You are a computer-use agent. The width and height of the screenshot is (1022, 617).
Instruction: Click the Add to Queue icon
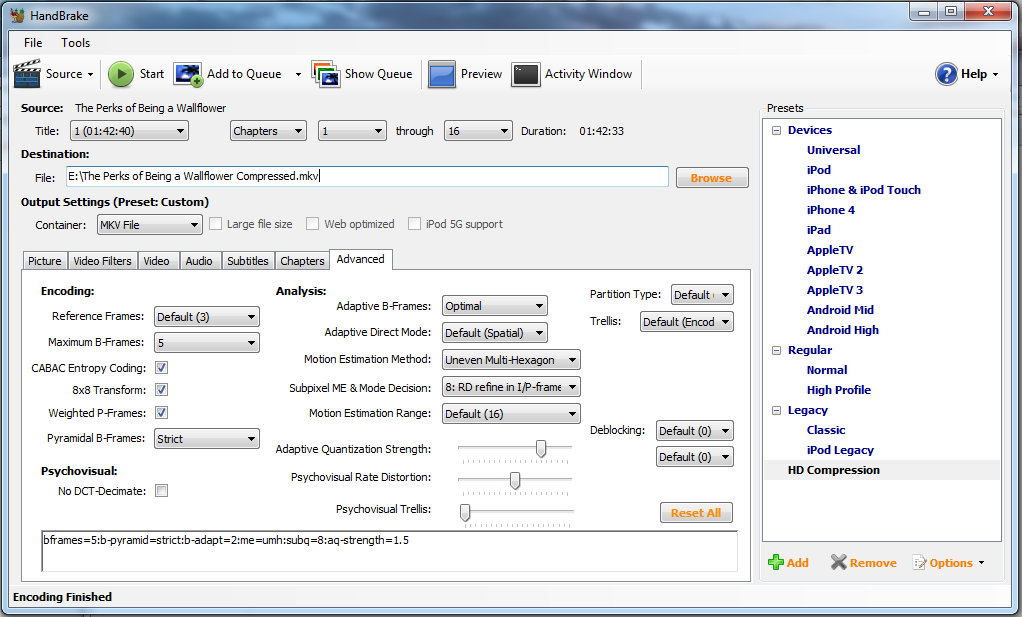188,74
